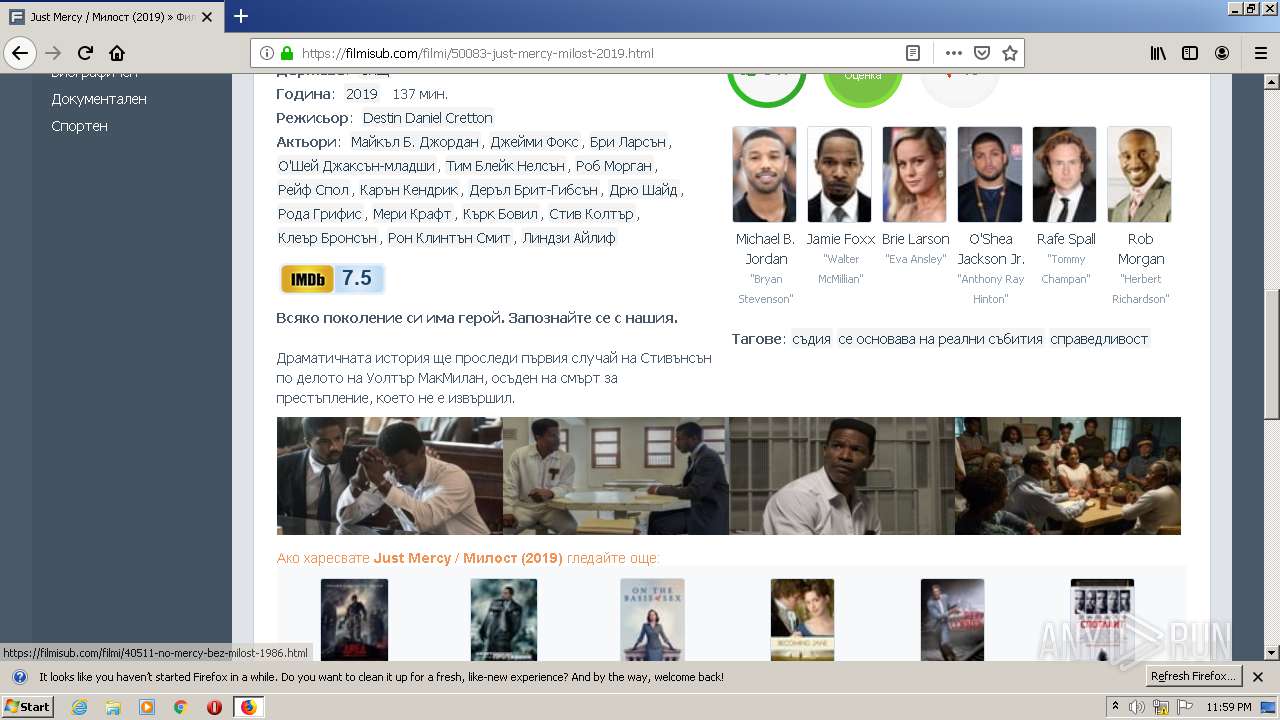Show sidebars panel
The width and height of the screenshot is (1280, 720).
(x=1190, y=53)
